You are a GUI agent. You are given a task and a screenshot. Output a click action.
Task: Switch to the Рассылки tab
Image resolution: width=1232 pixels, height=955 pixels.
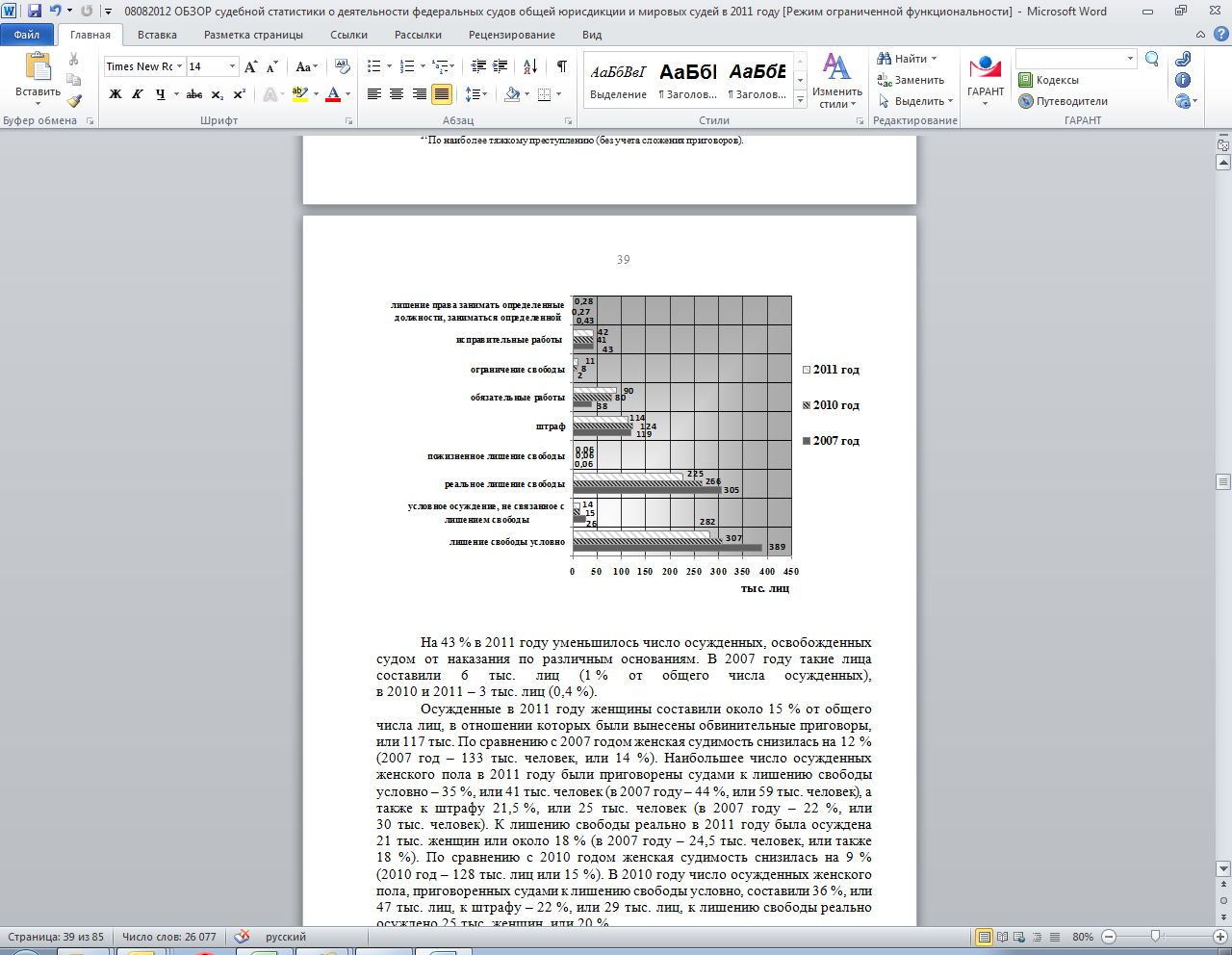418,35
